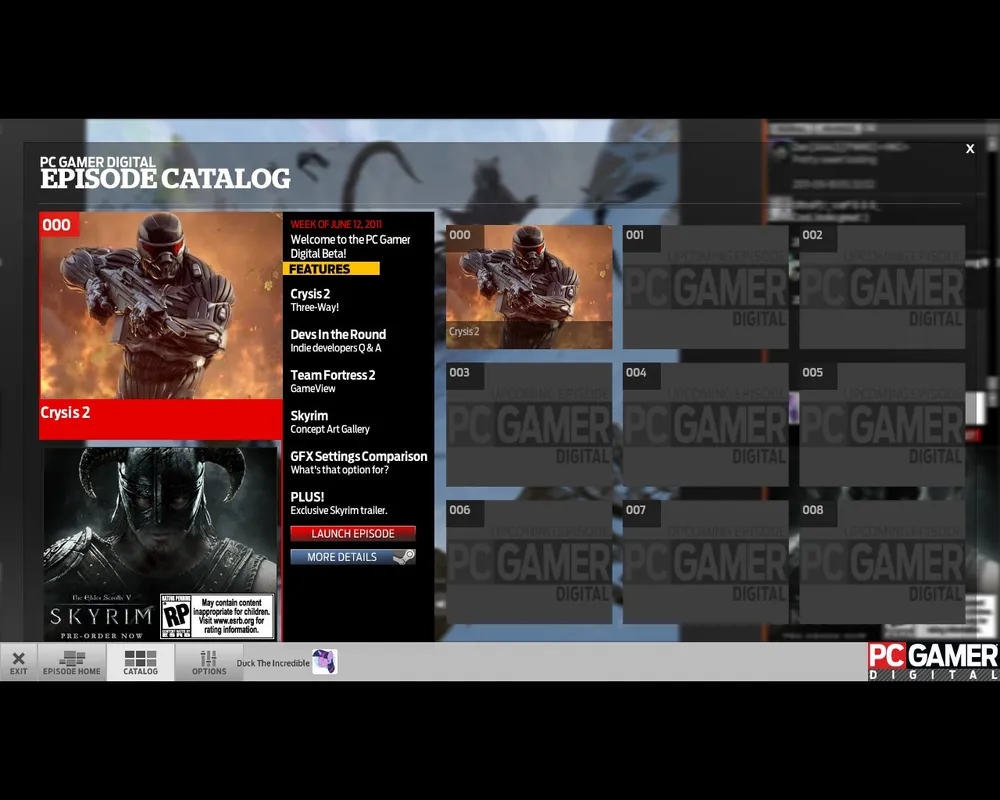The width and height of the screenshot is (1000, 800).
Task: Select upcoming episode 006 tile
Action: point(529,561)
